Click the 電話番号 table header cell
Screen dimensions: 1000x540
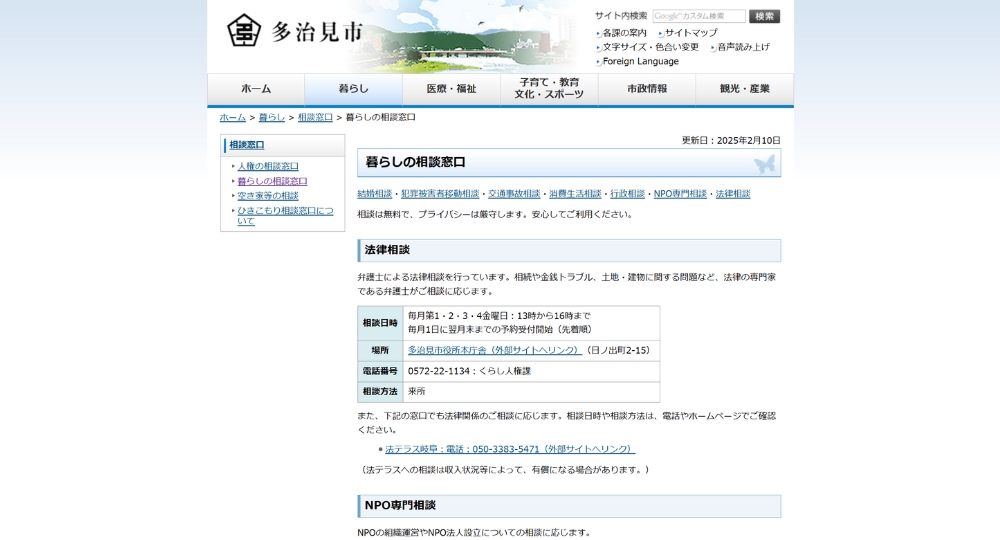coord(380,371)
